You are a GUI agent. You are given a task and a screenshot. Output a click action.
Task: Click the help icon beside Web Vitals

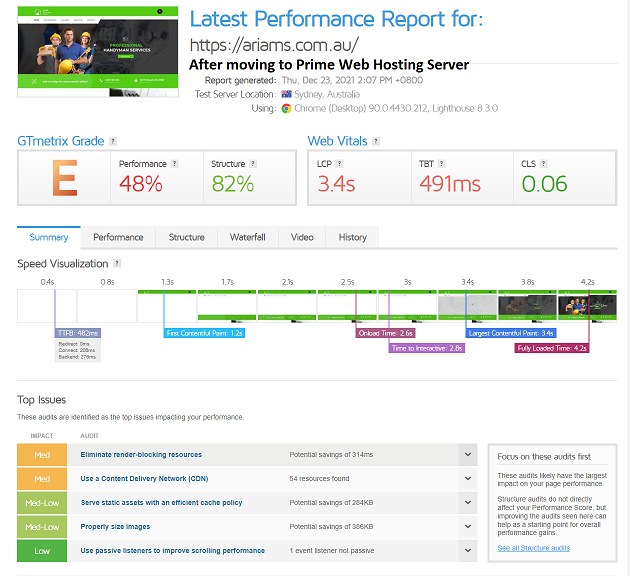coord(376,141)
